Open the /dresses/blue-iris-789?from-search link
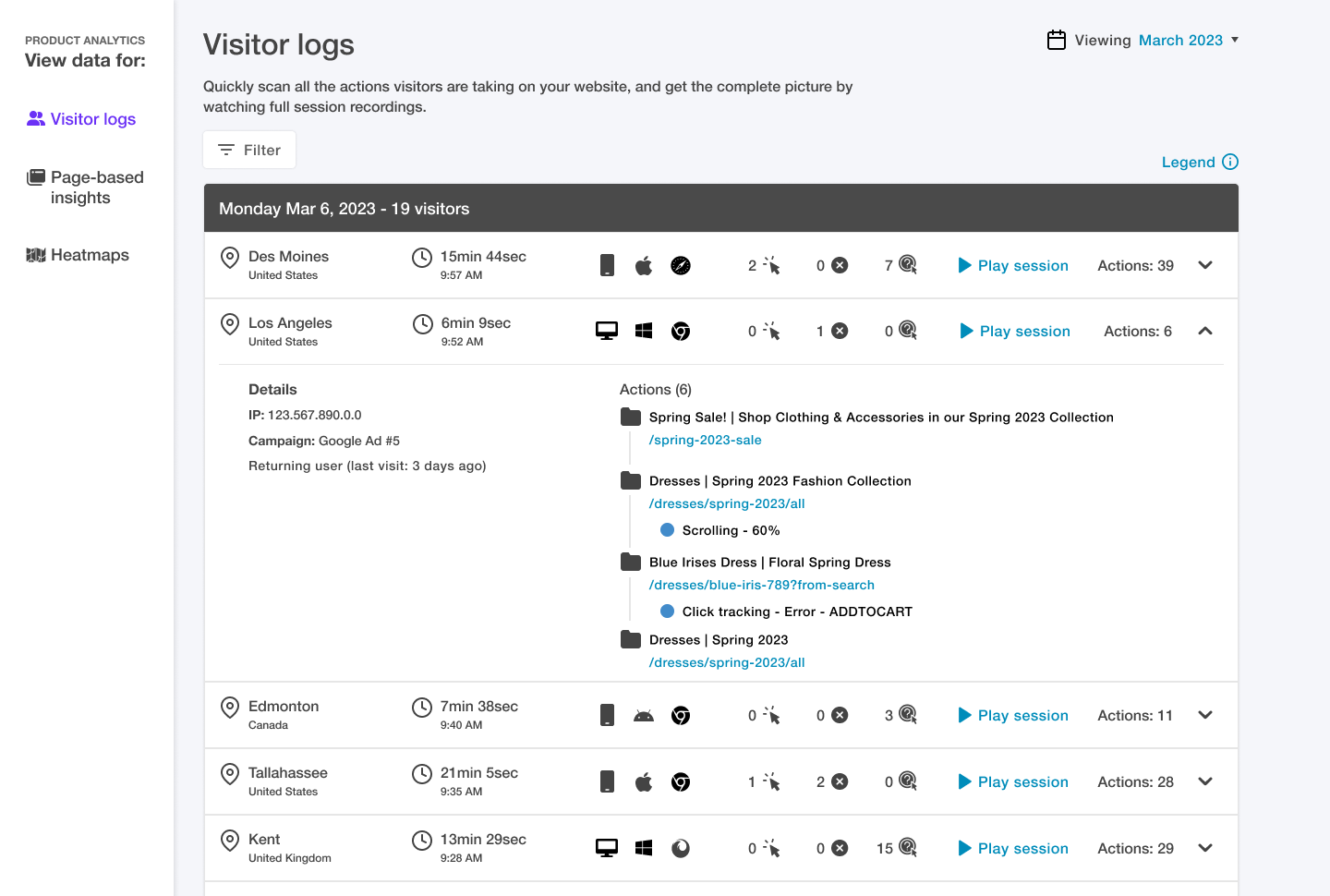Screen dimensions: 1330x896 click(761, 585)
